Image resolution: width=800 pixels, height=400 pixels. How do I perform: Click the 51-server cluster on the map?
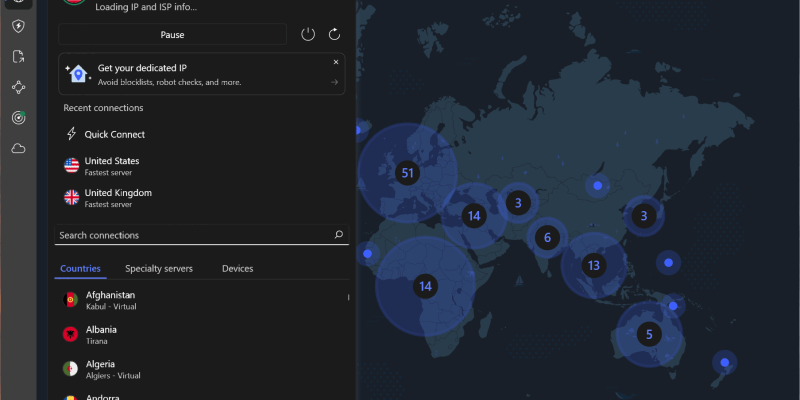[x=406, y=173]
